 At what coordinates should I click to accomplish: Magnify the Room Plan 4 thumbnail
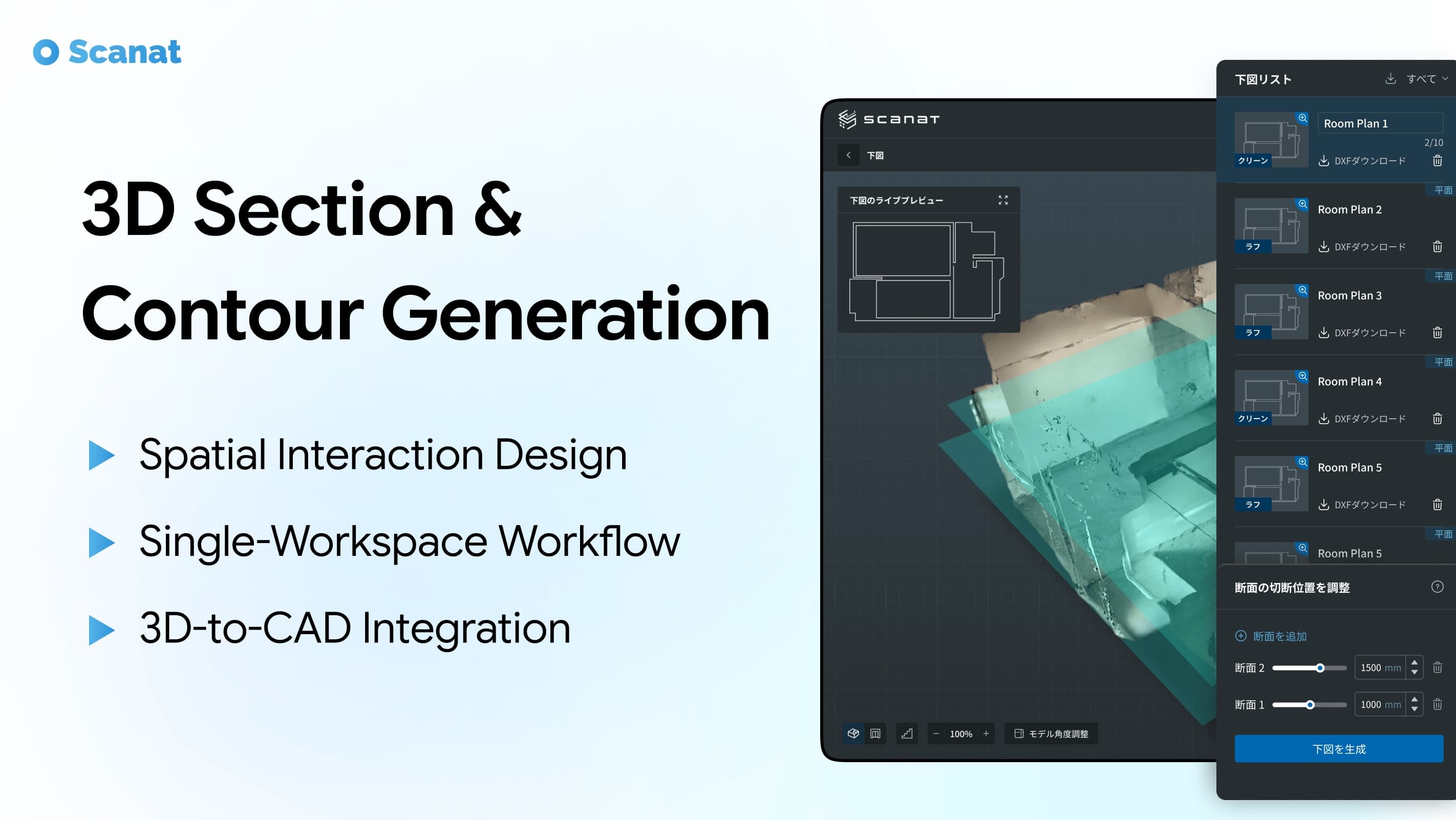[1302, 376]
